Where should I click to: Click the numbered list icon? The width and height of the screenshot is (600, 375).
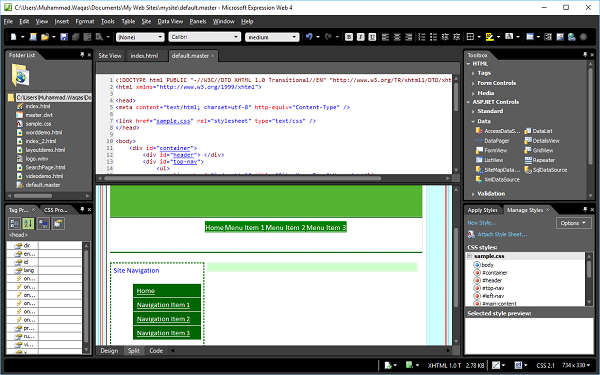coord(422,37)
